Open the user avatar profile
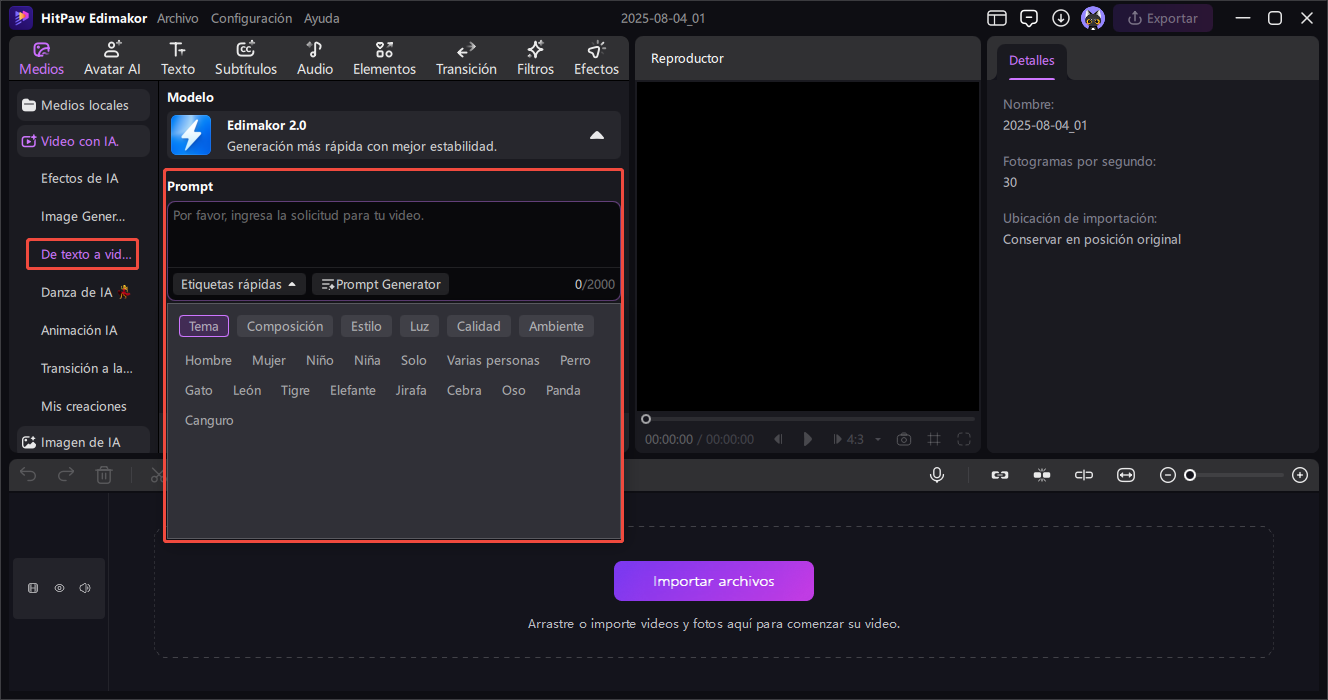Viewport: 1328px width, 700px height. tap(1093, 18)
